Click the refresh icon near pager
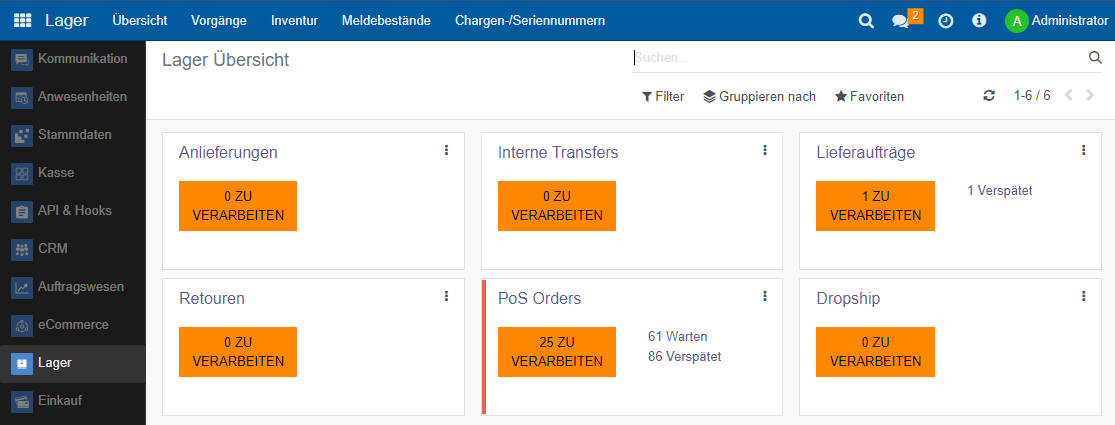The width and height of the screenshot is (1115, 425). coord(989,96)
